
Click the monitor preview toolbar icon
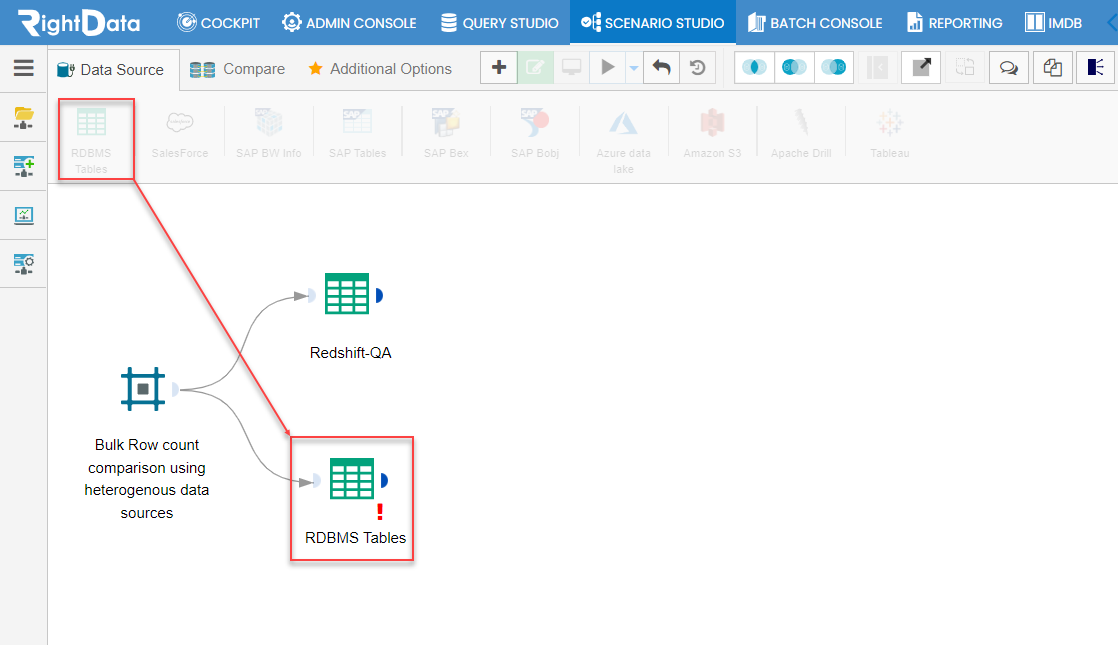[571, 68]
